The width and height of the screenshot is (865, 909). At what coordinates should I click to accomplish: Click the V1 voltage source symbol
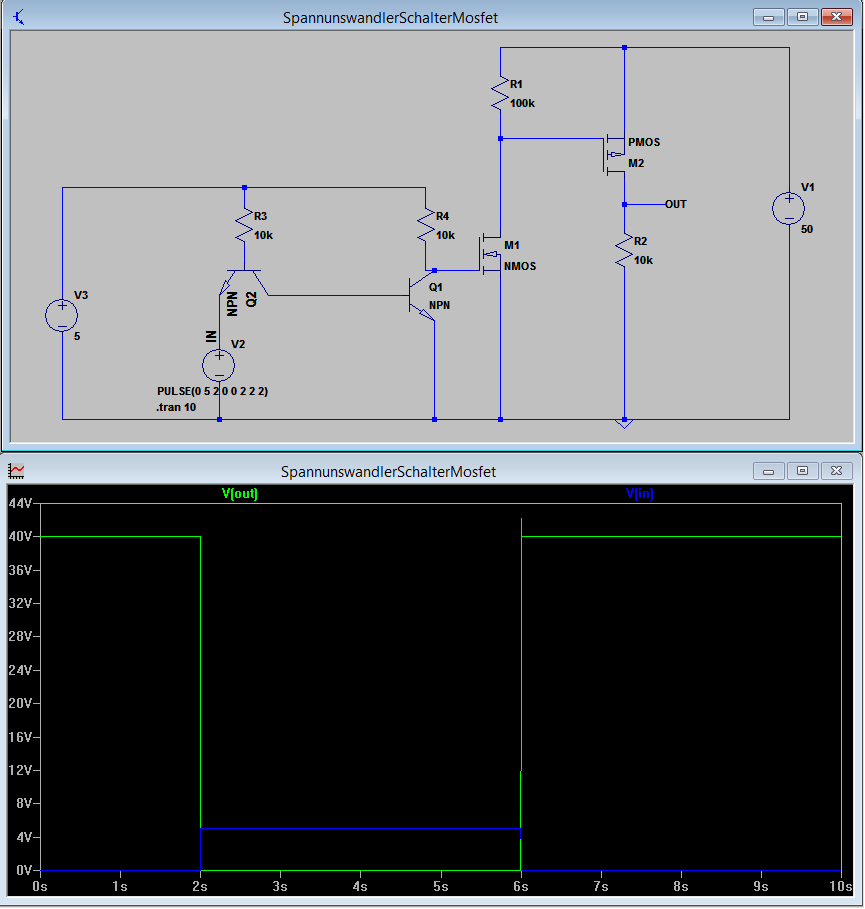click(x=788, y=209)
